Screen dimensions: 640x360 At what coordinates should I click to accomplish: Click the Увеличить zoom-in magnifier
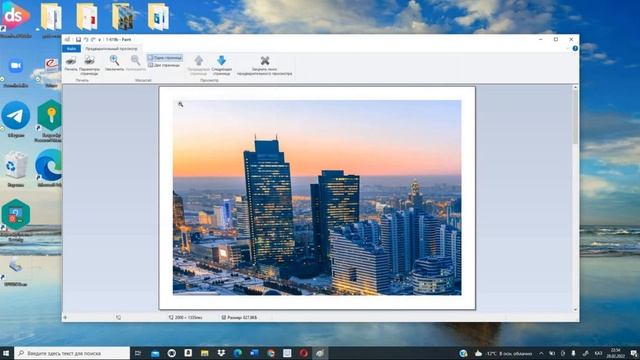[114, 63]
